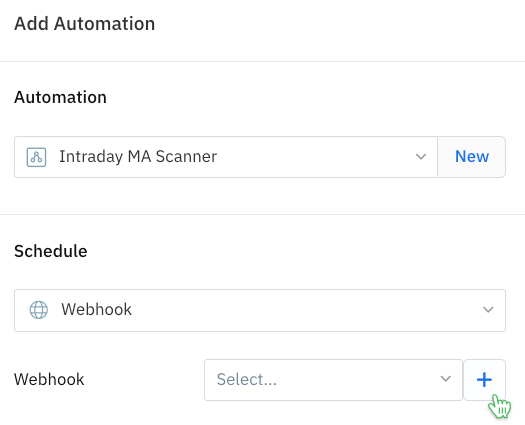Click the divider line below Add Automation title

[262, 61]
